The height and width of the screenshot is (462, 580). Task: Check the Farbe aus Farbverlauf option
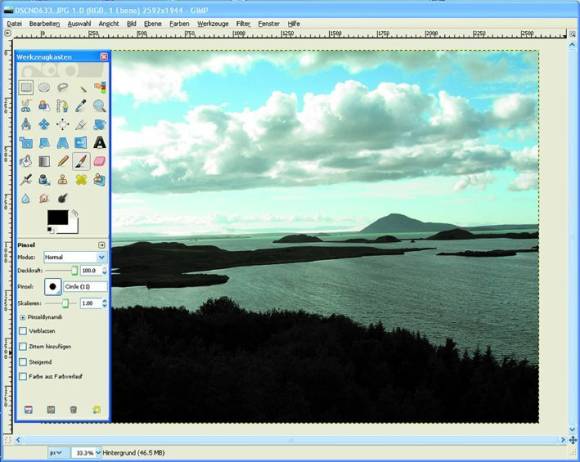coord(23,377)
